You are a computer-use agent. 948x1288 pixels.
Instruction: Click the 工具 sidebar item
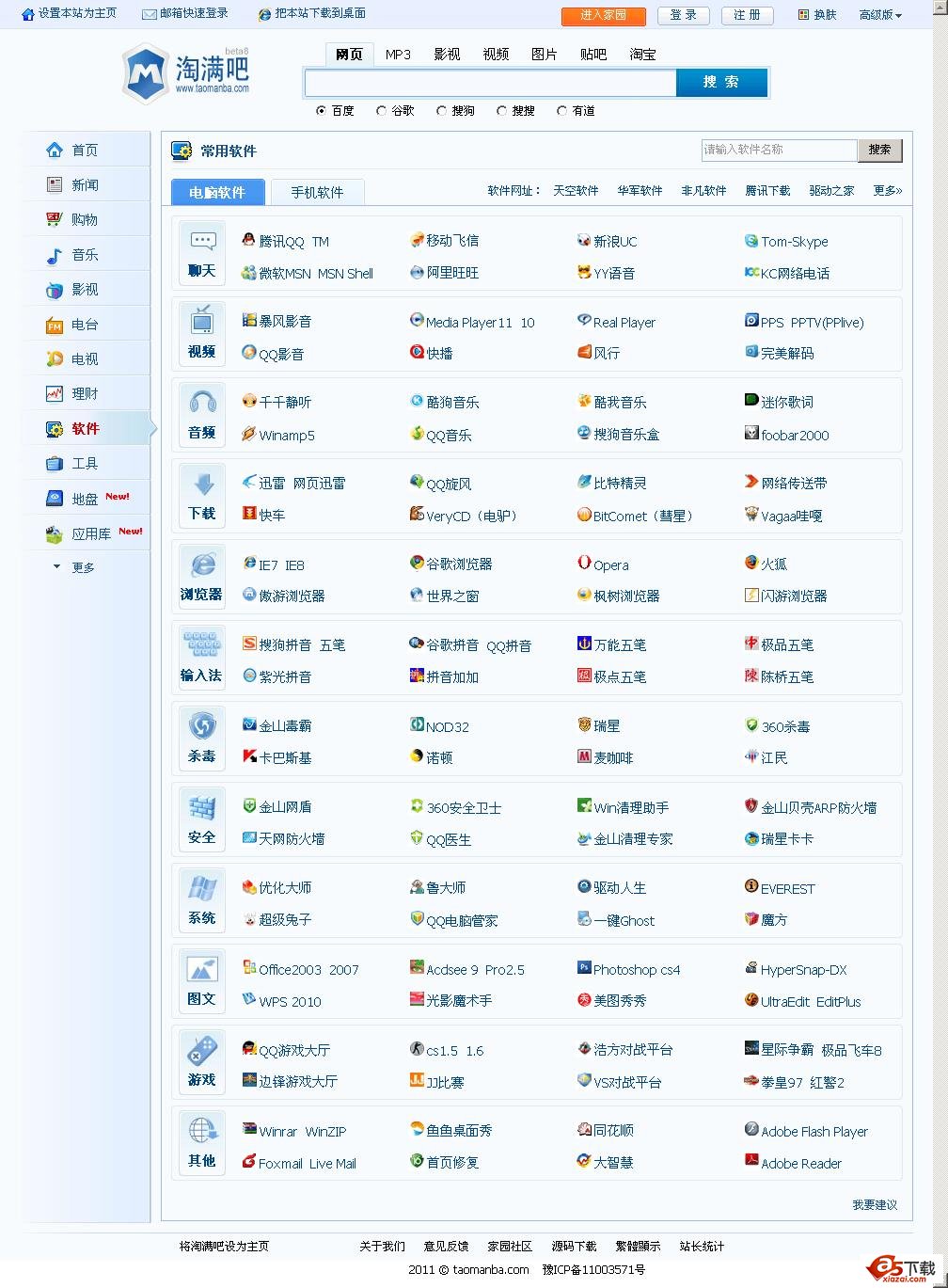[86, 463]
